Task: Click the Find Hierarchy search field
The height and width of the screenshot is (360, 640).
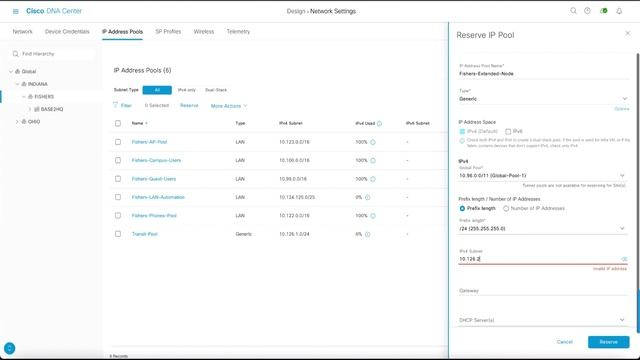Action: (x=53, y=54)
